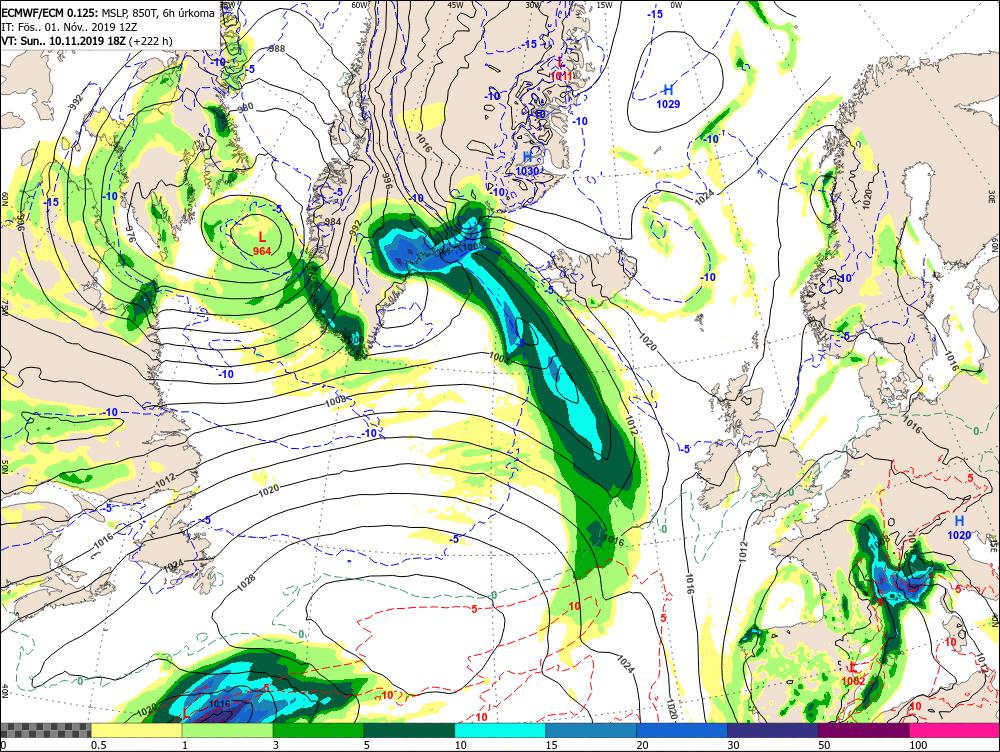
Task: Click the medium green 3–5 legend swatch
Action: coord(319,730)
